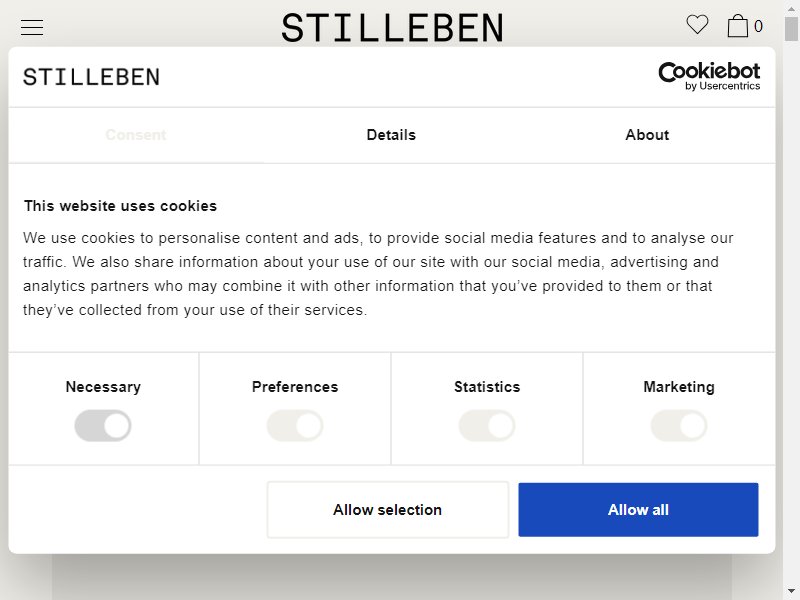Click the cart item count number
Screen dimensions: 800x600
pos(758,26)
